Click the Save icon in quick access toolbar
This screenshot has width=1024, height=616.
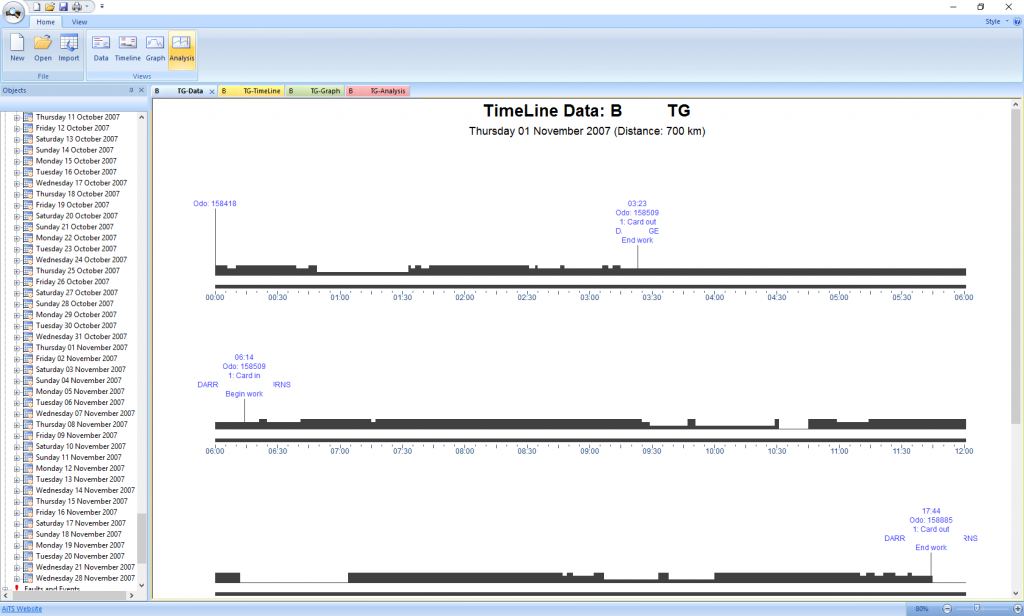tap(63, 6)
